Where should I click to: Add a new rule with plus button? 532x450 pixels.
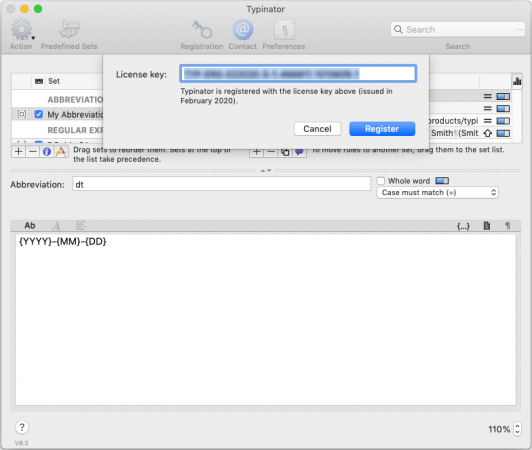pyautogui.click(x=257, y=152)
